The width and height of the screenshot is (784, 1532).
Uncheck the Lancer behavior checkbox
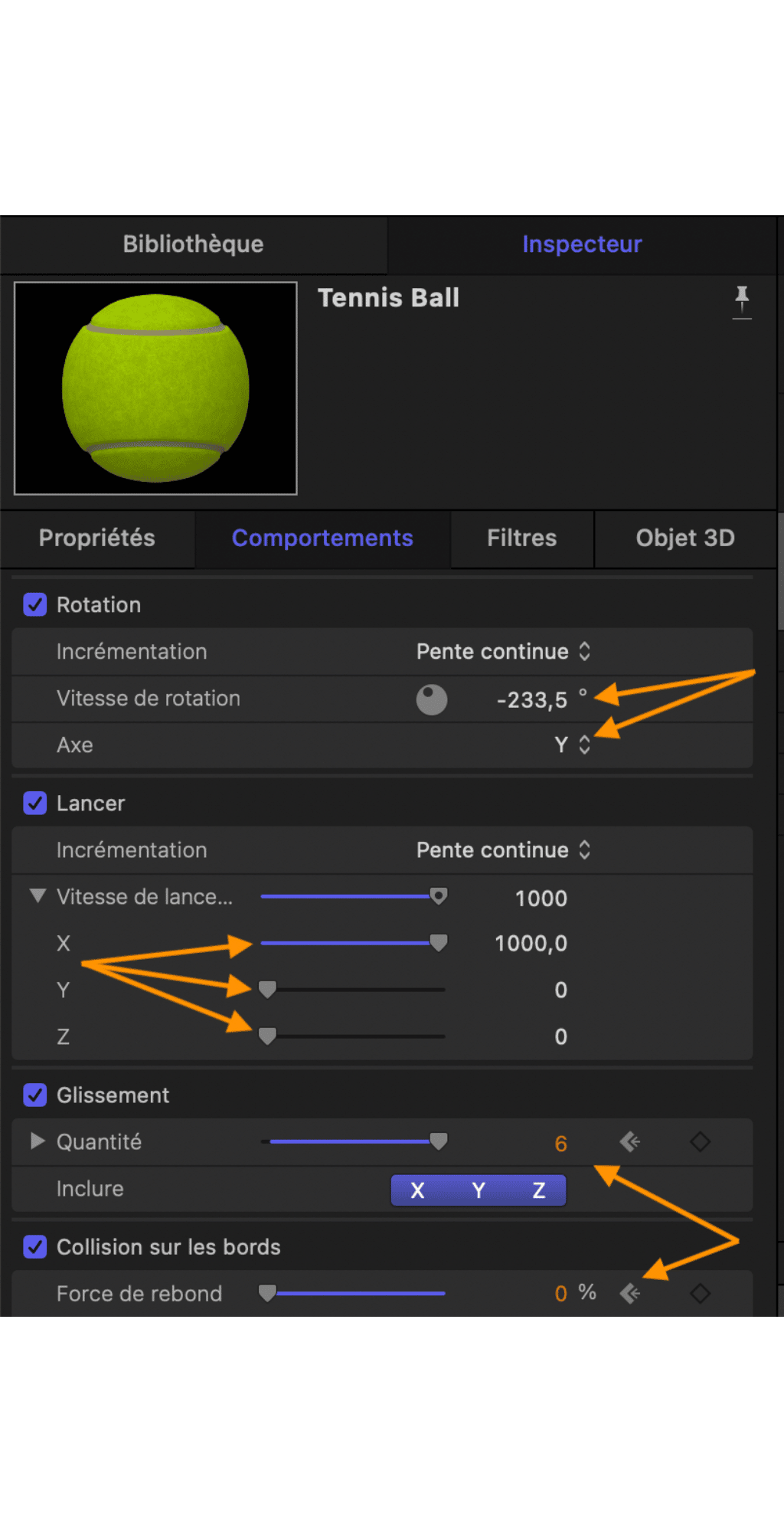point(35,804)
